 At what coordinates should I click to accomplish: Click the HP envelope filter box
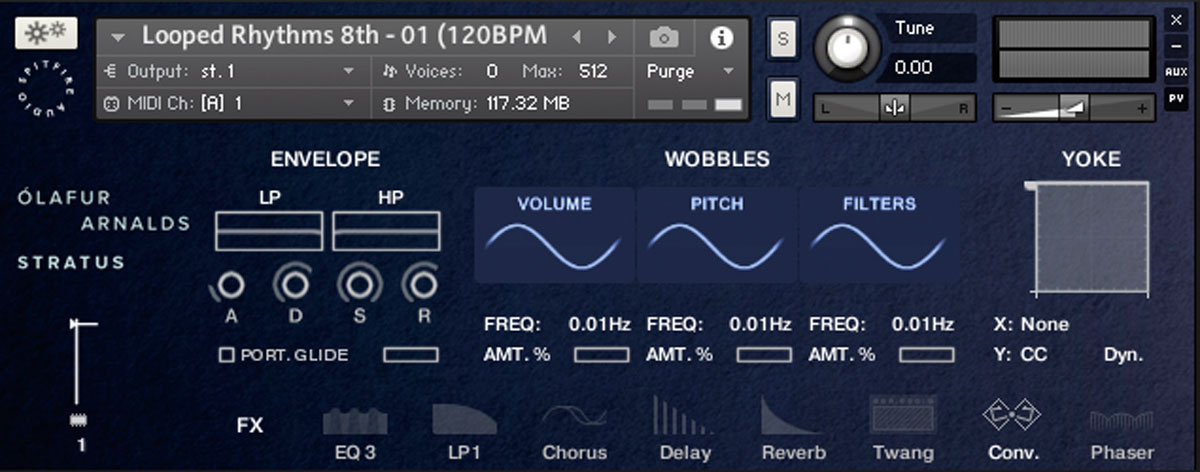coord(386,231)
